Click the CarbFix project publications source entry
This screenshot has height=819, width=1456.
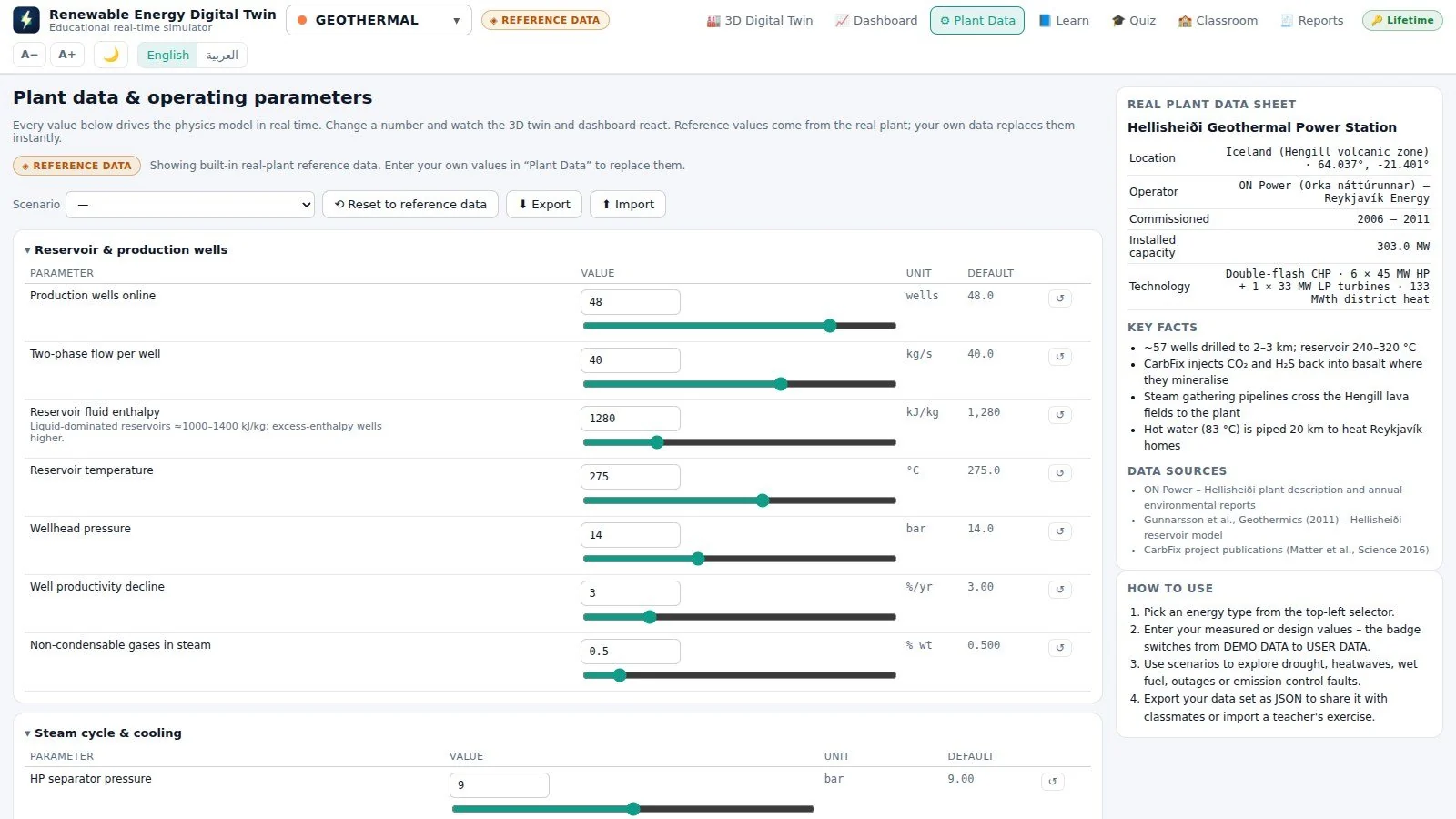1286,550
